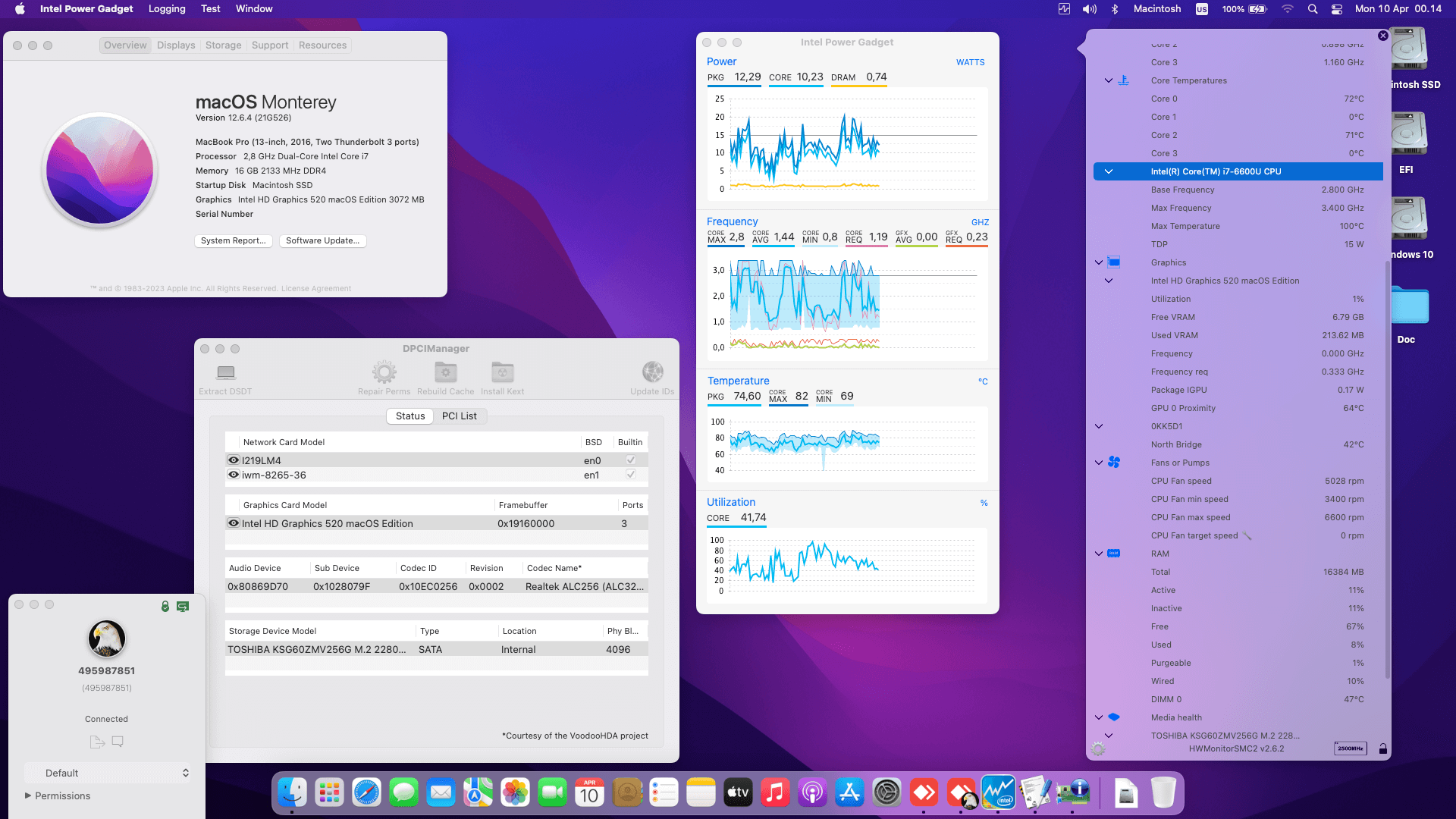Viewport: 1456px width, 819px height.
Task: Toggle Builtin checkbox for iwm-8265-36 en1
Action: [x=630, y=475]
